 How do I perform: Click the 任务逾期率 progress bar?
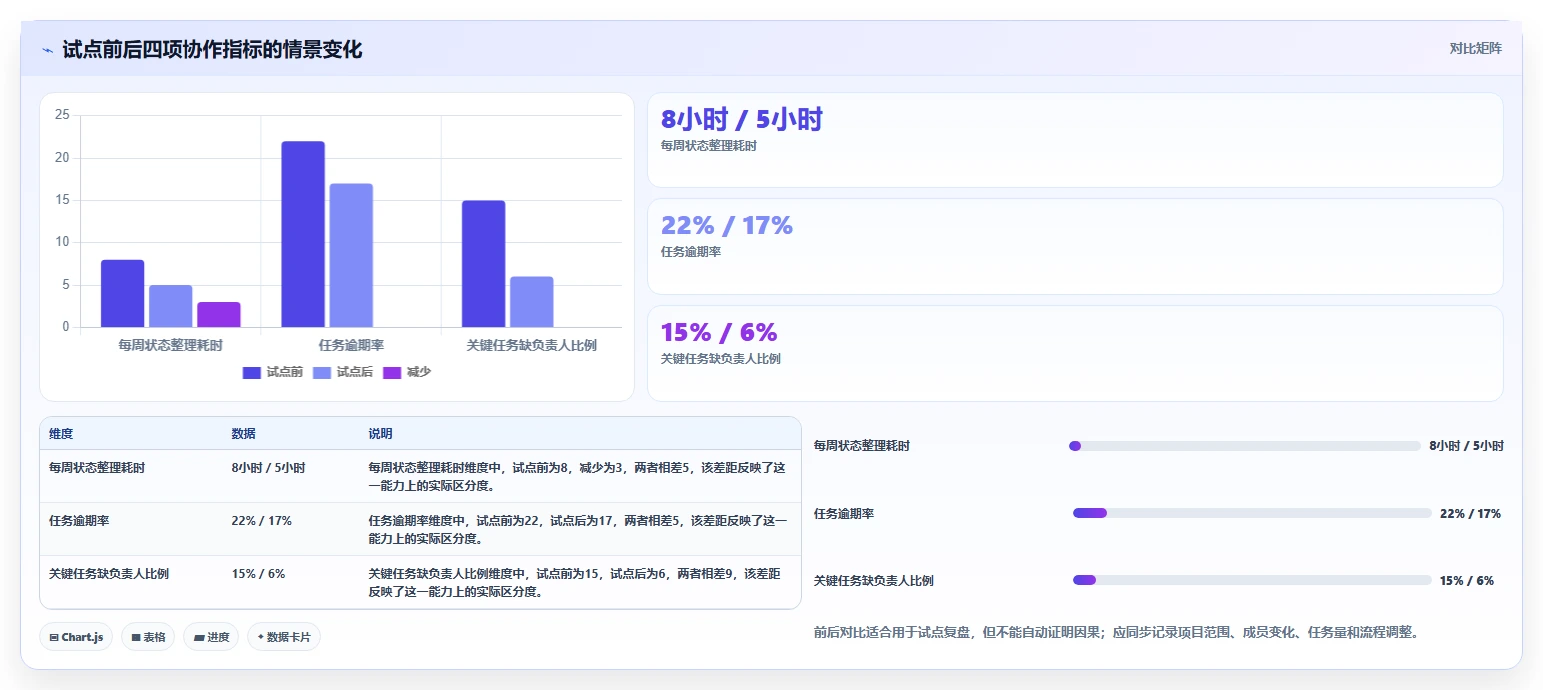1252,513
